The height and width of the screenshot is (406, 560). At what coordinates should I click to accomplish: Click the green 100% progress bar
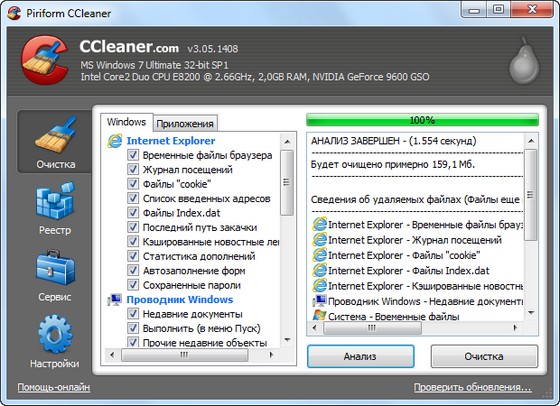422,120
